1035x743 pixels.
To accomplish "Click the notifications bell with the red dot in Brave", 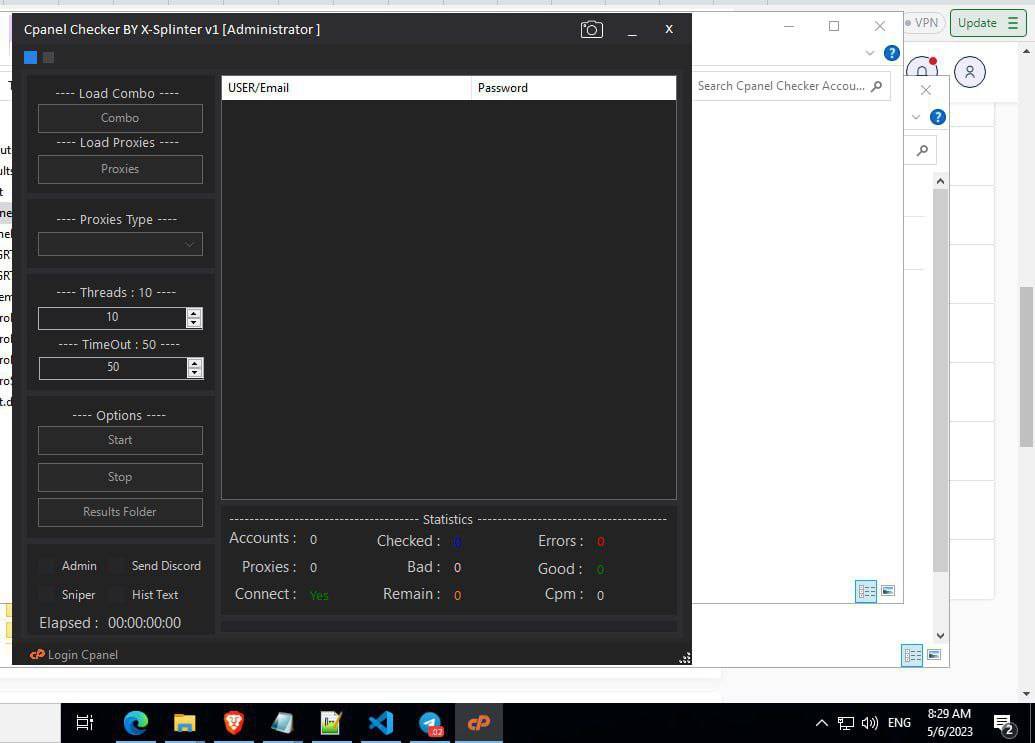I will [922, 71].
